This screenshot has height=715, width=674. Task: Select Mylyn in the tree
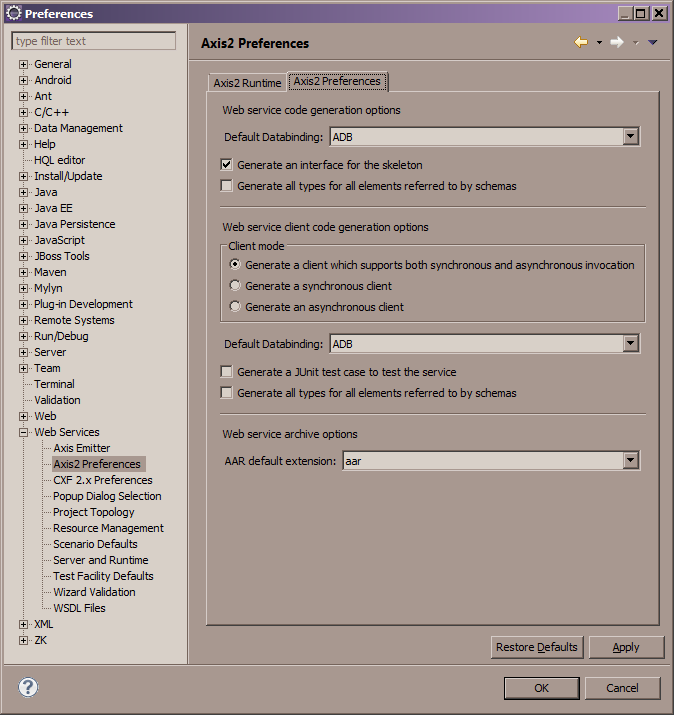pos(48,288)
